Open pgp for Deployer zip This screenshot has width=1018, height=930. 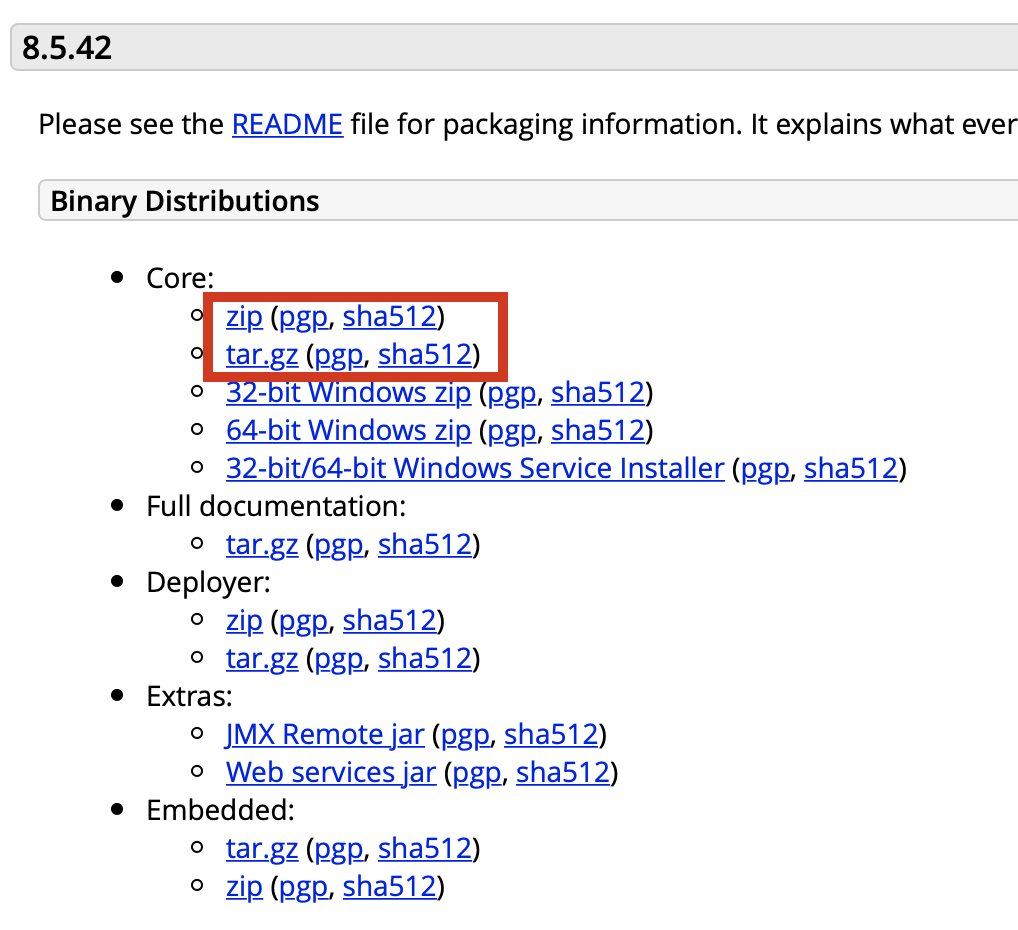pyautogui.click(x=303, y=621)
